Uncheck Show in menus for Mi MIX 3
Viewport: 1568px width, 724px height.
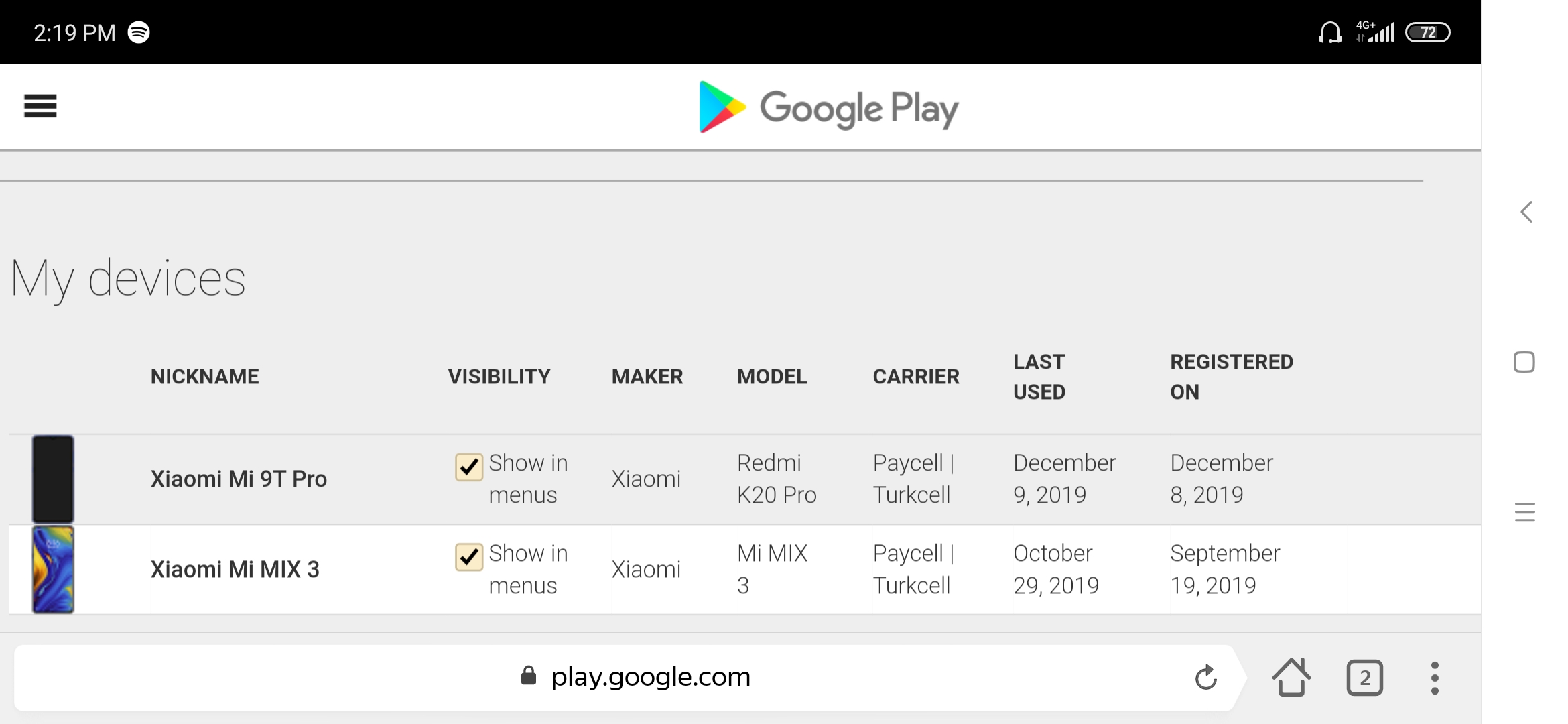point(469,557)
